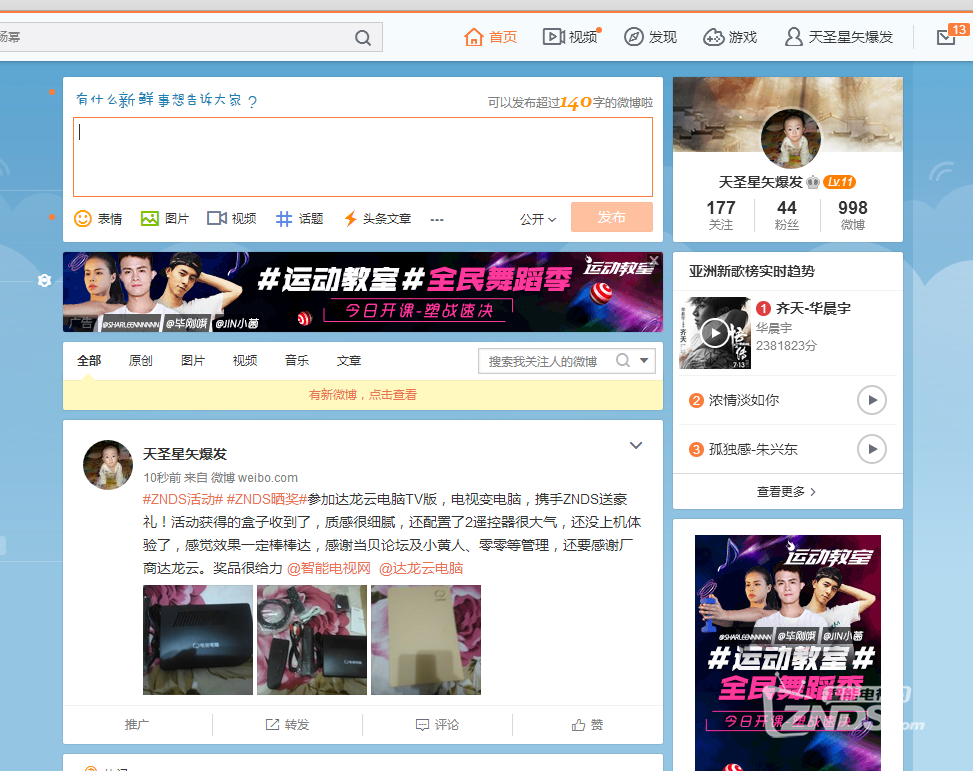
Task: Play the 齐天-华晨宇 song cover
Action: tap(715, 333)
